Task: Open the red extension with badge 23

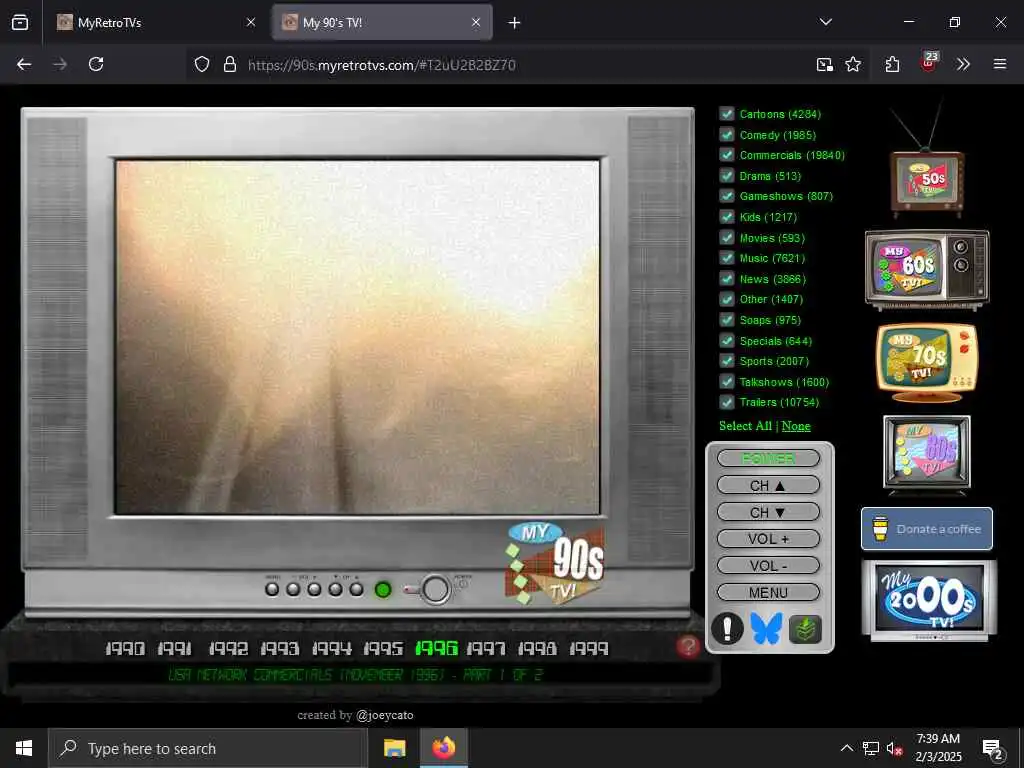Action: [x=929, y=62]
